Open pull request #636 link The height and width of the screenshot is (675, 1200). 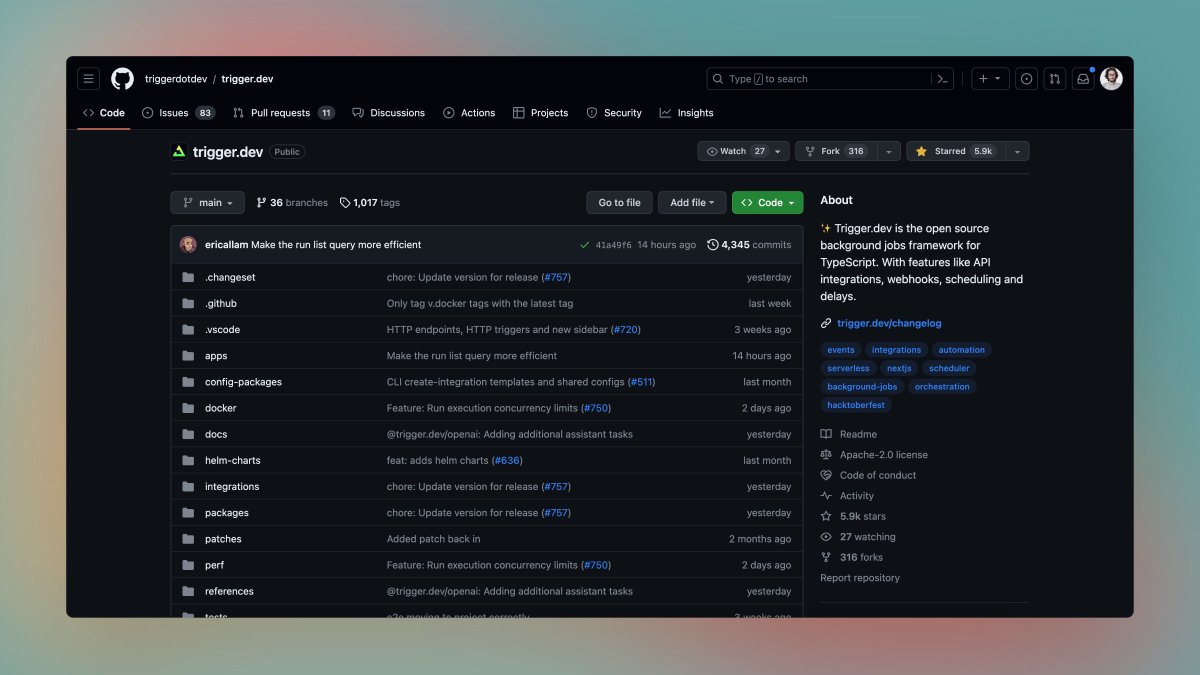(508, 460)
